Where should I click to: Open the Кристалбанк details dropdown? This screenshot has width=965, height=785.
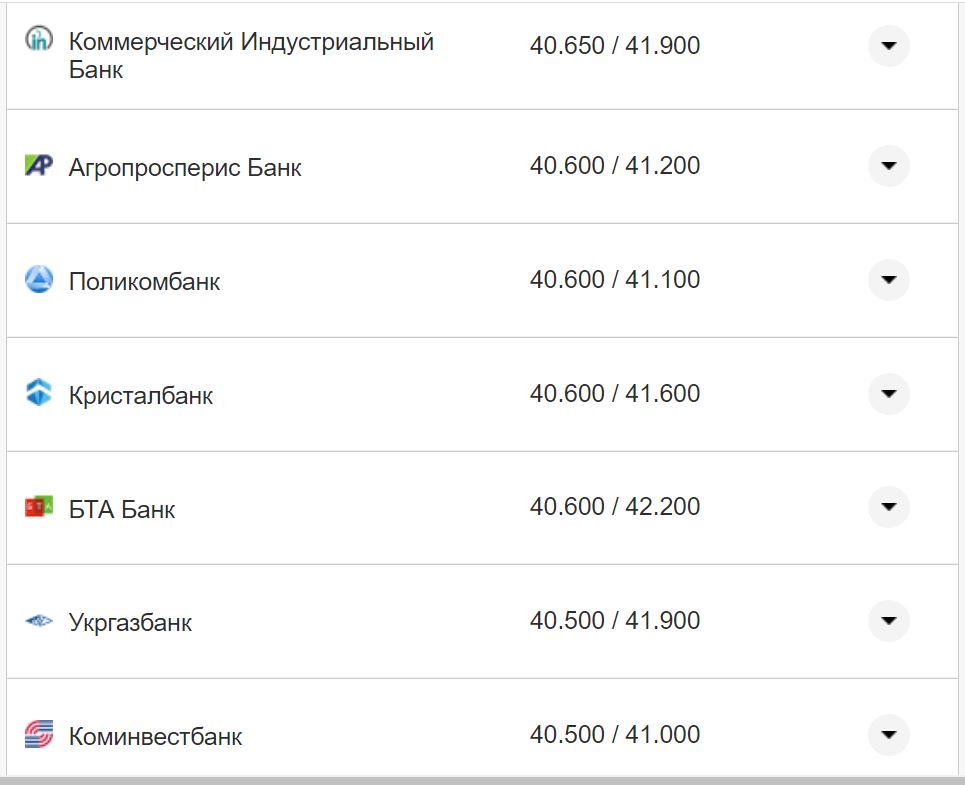tap(888, 394)
